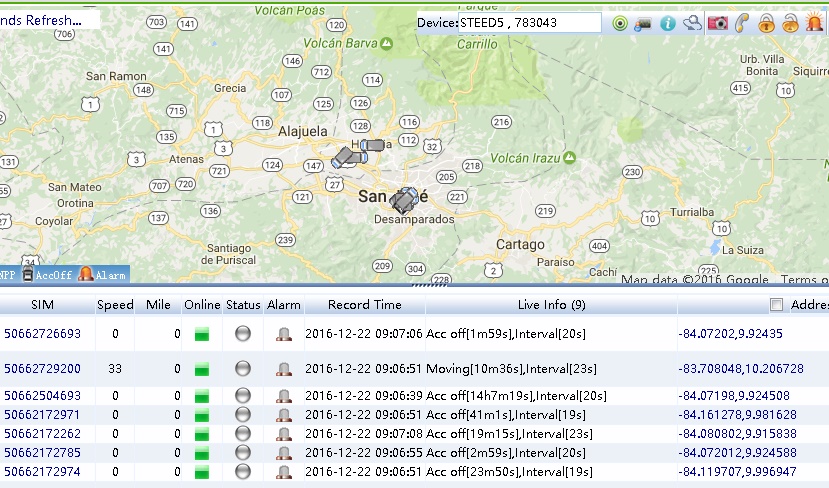Open SIM 50662172974 link

pyautogui.click(x=42, y=472)
